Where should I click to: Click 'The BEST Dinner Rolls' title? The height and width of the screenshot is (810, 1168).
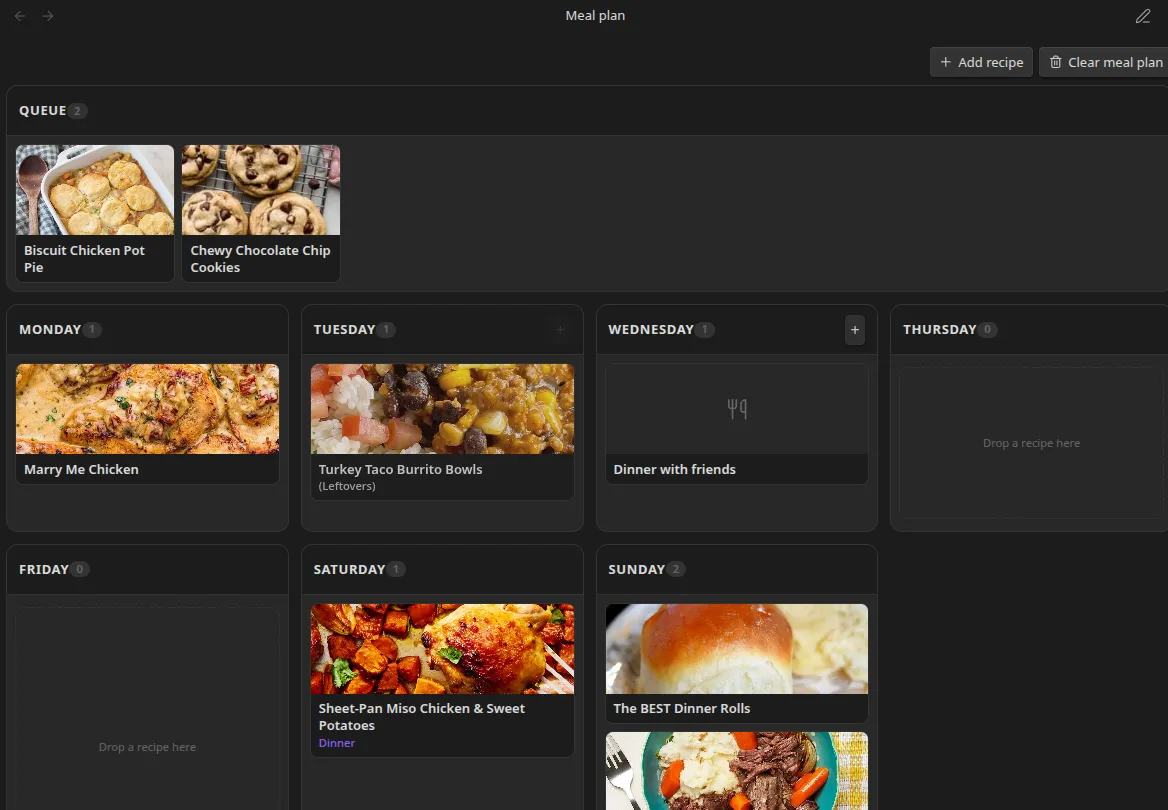click(682, 709)
